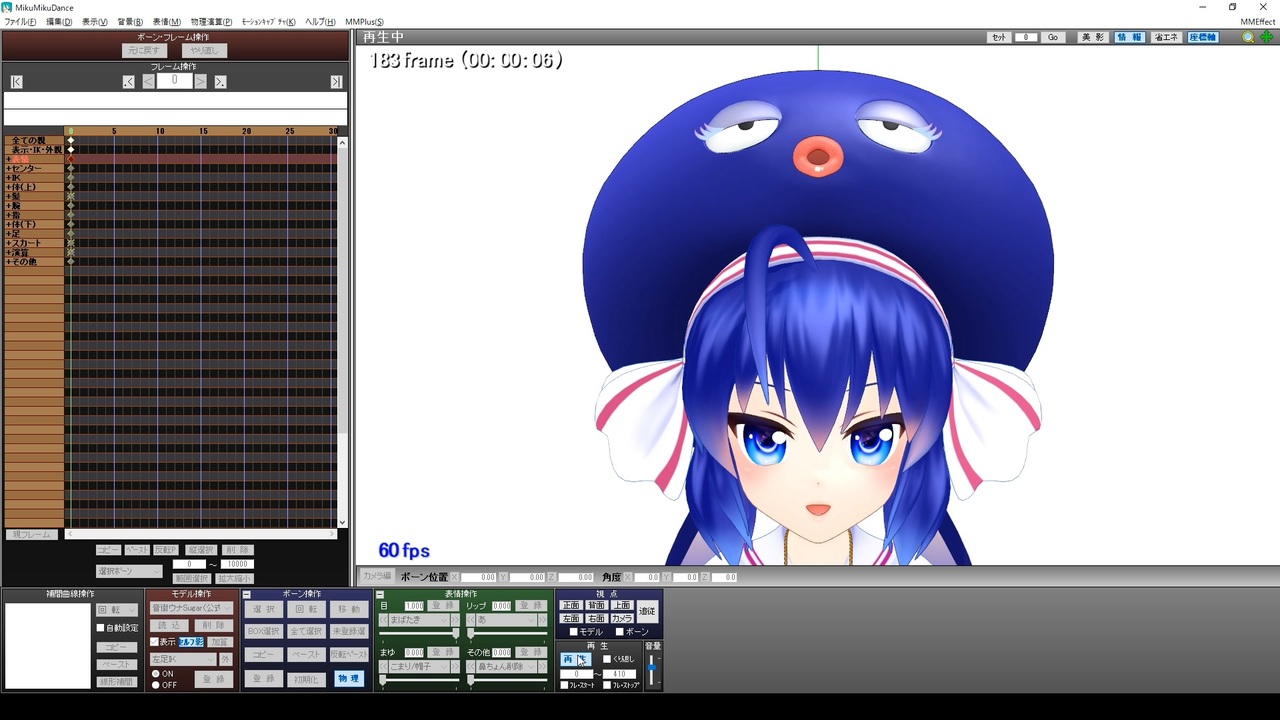The width and height of the screenshot is (1280, 720).
Task: Open the 表示(V) menu
Action: [x=94, y=22]
